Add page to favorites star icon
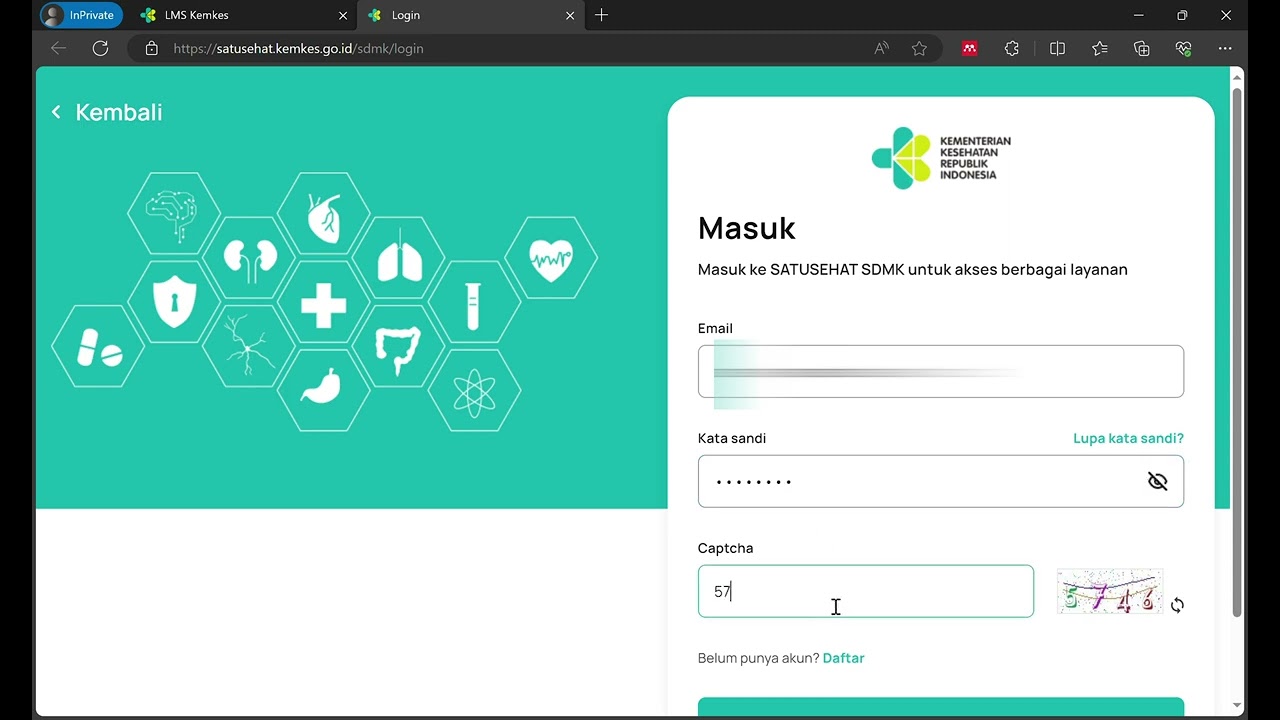This screenshot has height=720, width=1280. tap(919, 48)
